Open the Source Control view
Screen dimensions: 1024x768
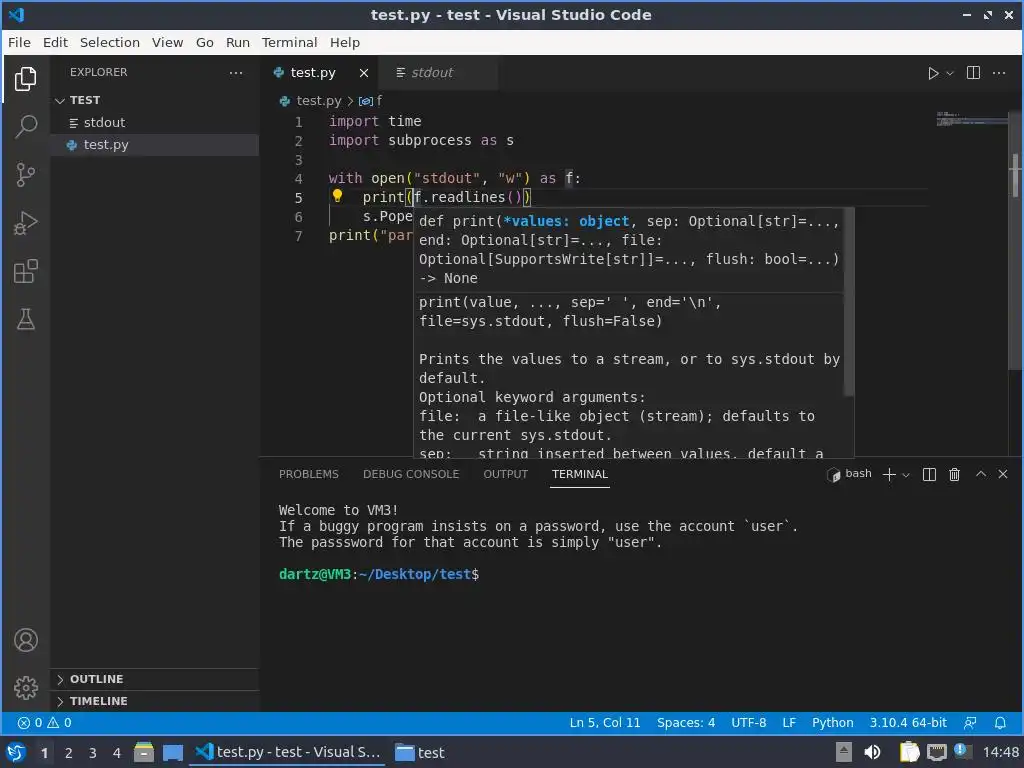click(x=25, y=174)
